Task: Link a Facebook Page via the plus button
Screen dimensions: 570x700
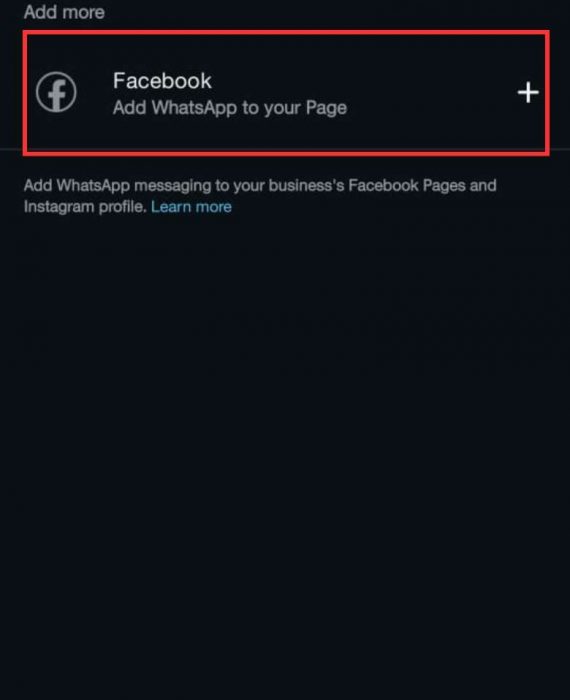Action: tap(528, 92)
